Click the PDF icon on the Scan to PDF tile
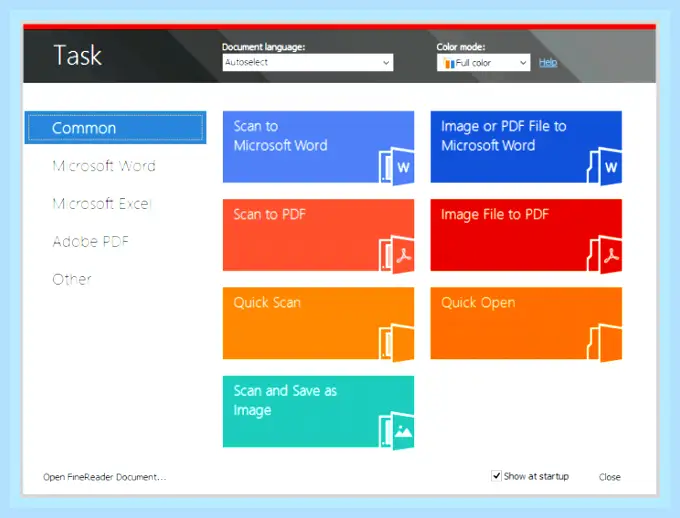680x518 pixels. coord(396,255)
